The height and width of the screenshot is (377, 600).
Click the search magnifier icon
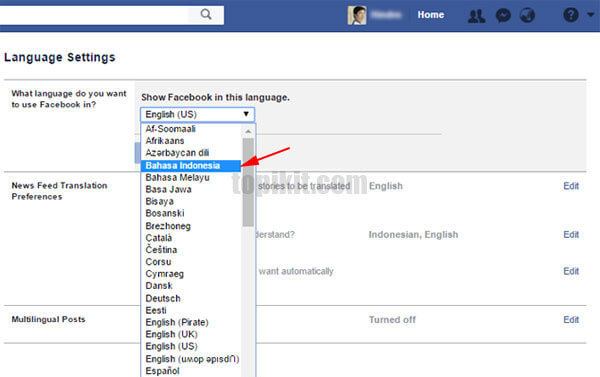pyautogui.click(x=206, y=15)
